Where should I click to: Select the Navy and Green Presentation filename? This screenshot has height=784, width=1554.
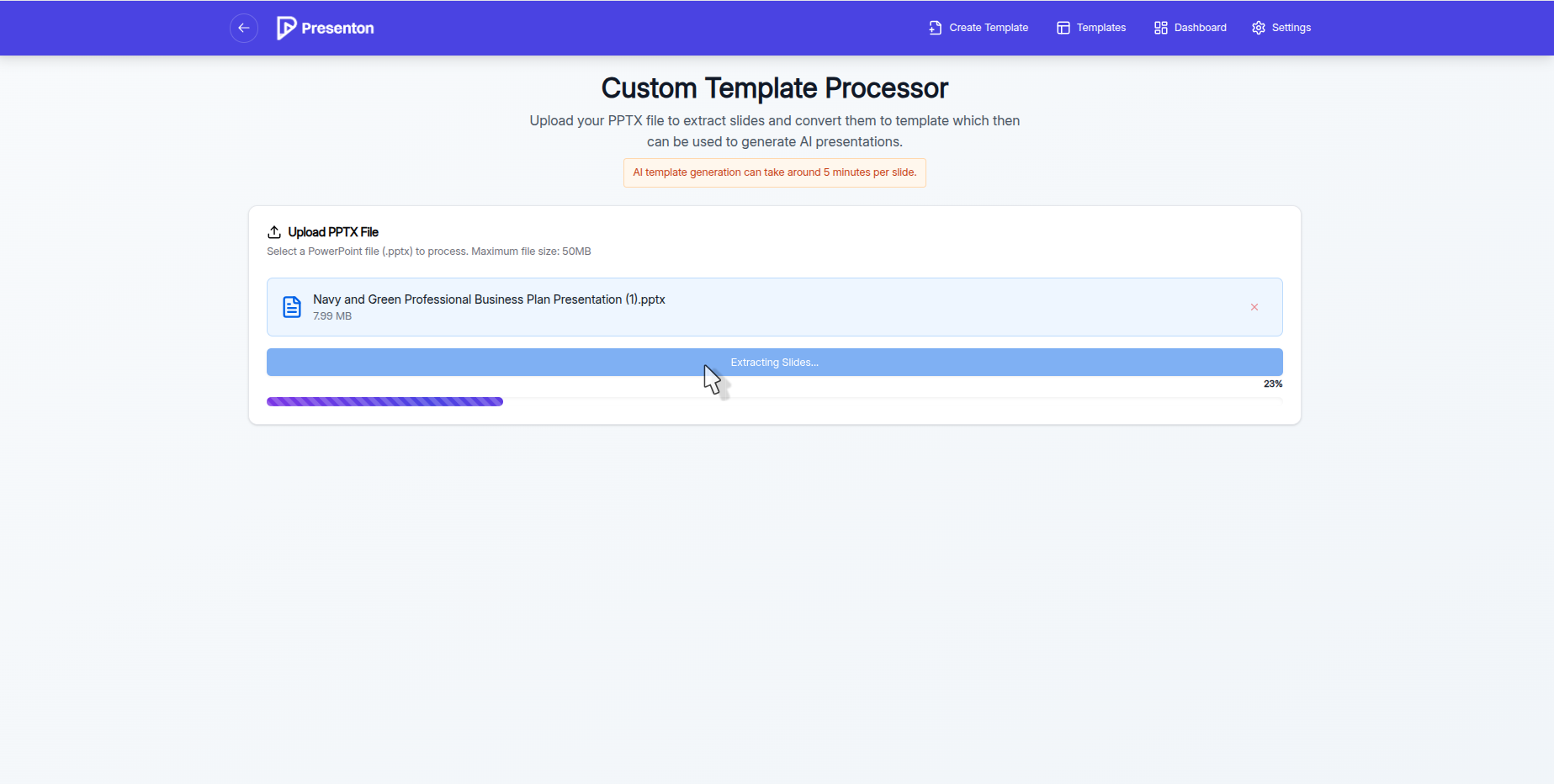tap(489, 299)
